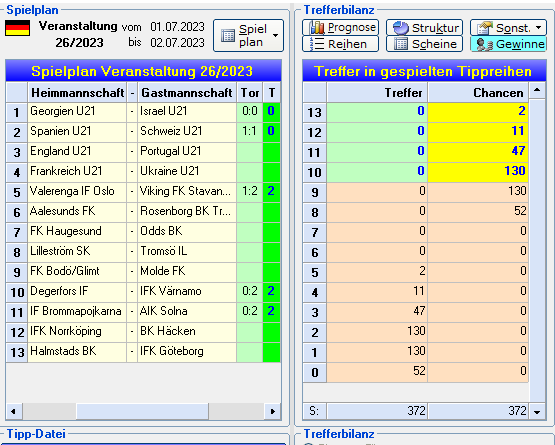Open the Prognose bar chart view
555x445 pixels.
(341, 27)
